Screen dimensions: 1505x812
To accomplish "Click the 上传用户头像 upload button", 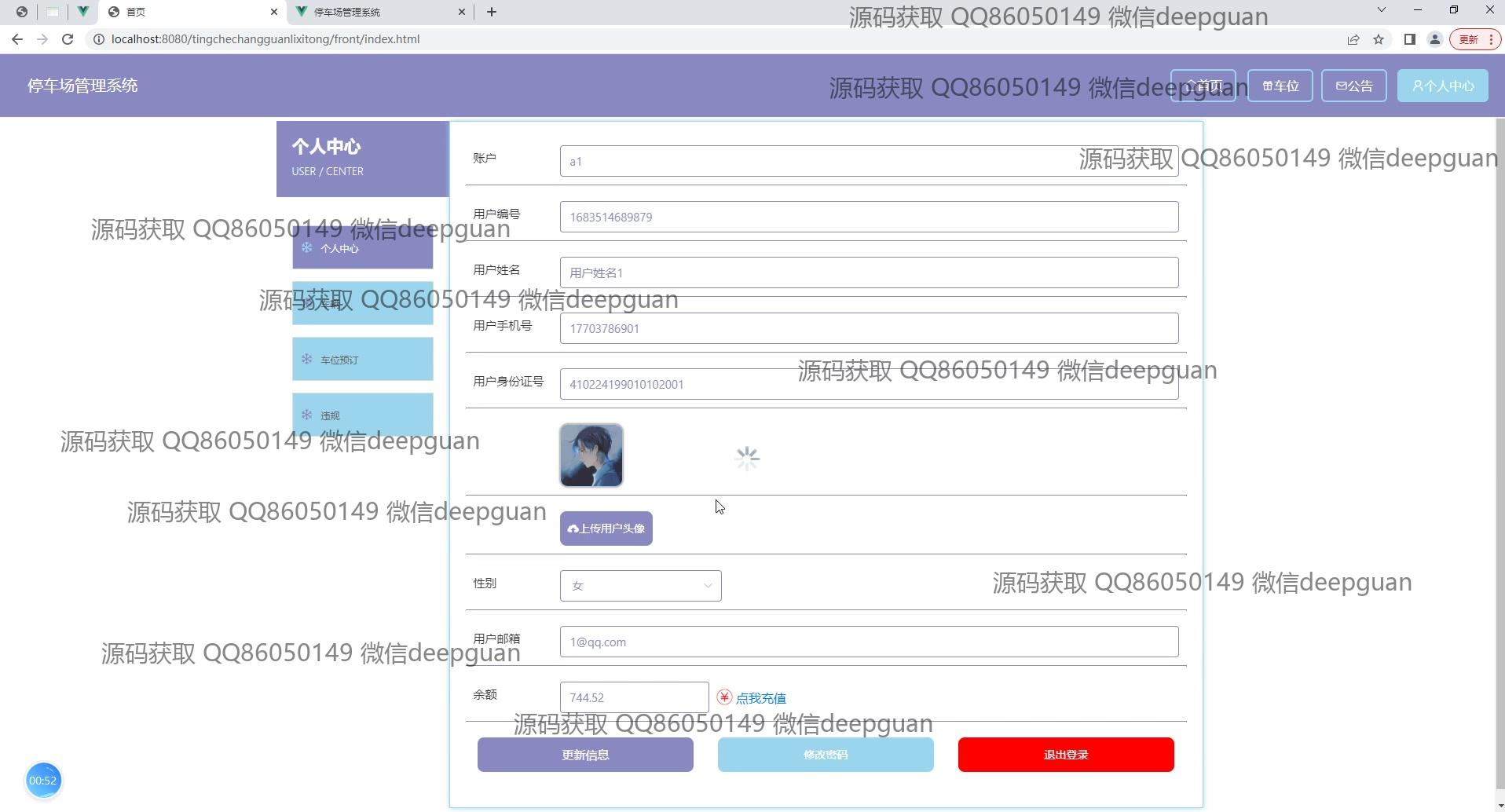I will (606, 529).
